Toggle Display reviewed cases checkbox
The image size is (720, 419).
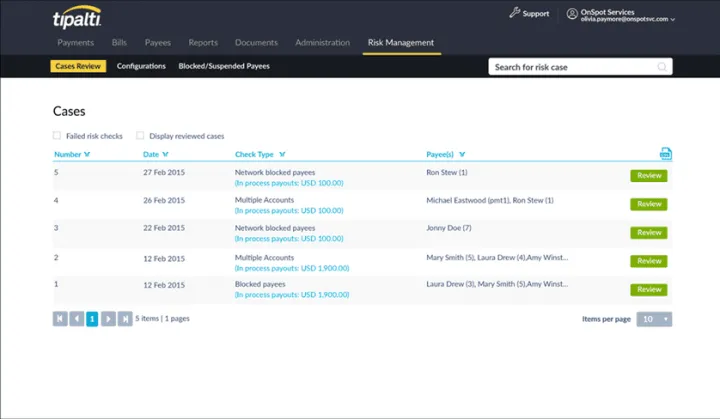pyautogui.click(x=140, y=136)
